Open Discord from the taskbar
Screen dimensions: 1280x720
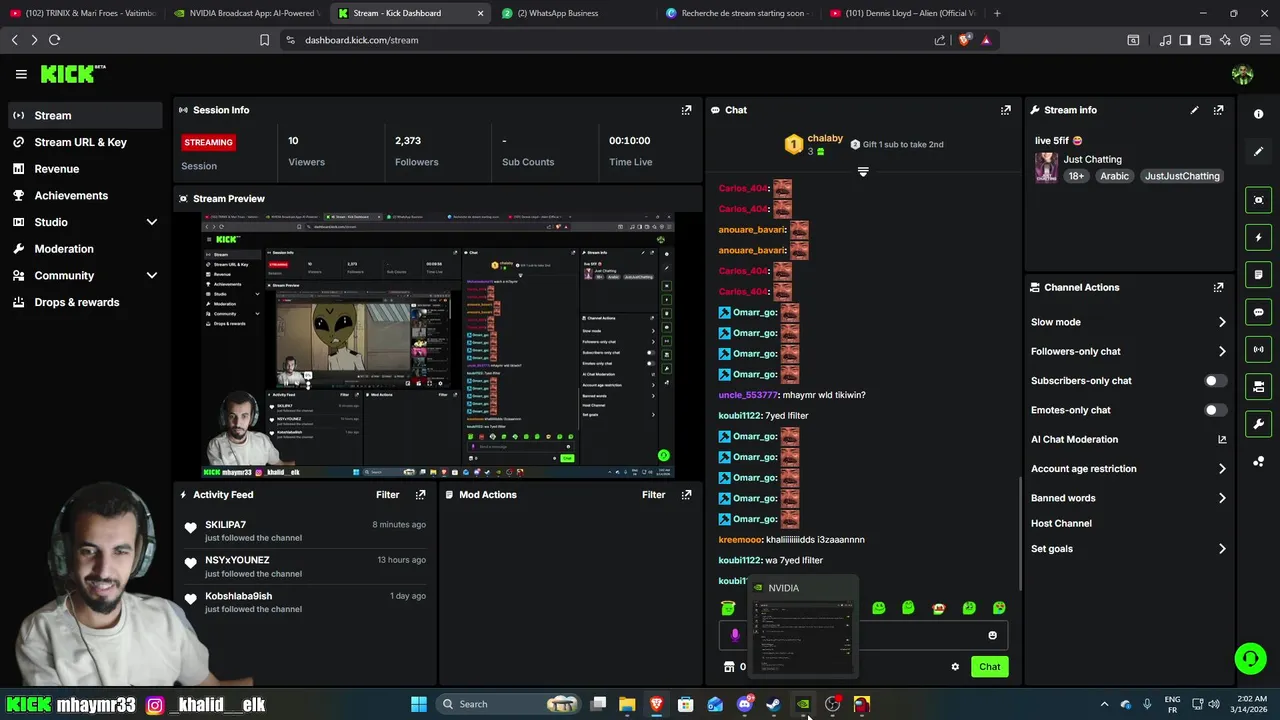pos(744,704)
